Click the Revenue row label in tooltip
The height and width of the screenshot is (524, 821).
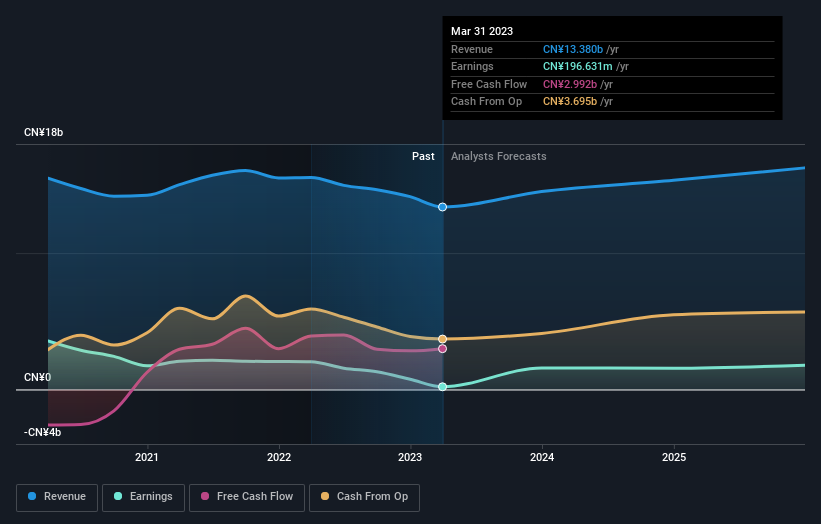[472, 49]
